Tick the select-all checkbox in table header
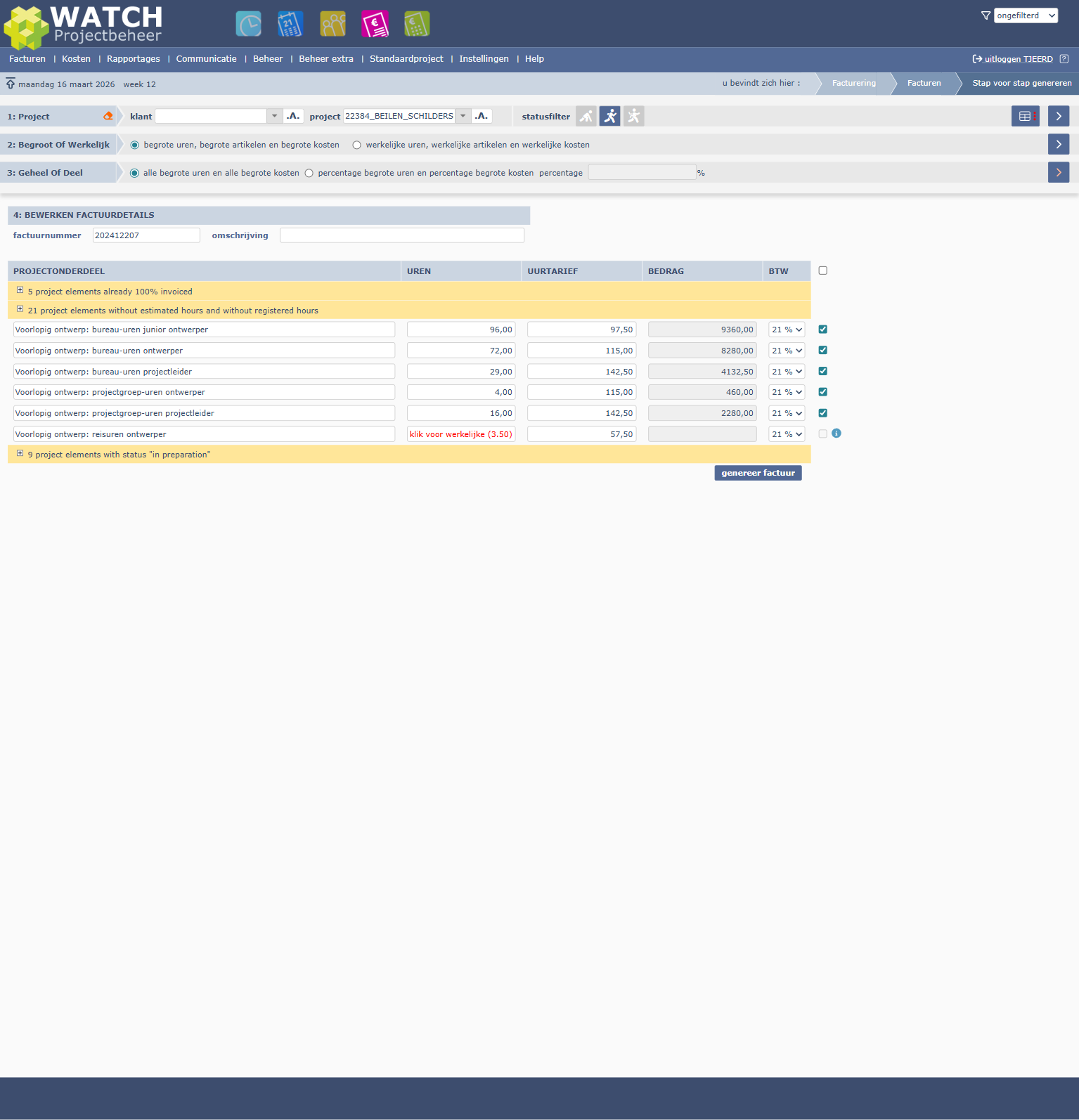The width and height of the screenshot is (1079, 1120). pos(822,271)
